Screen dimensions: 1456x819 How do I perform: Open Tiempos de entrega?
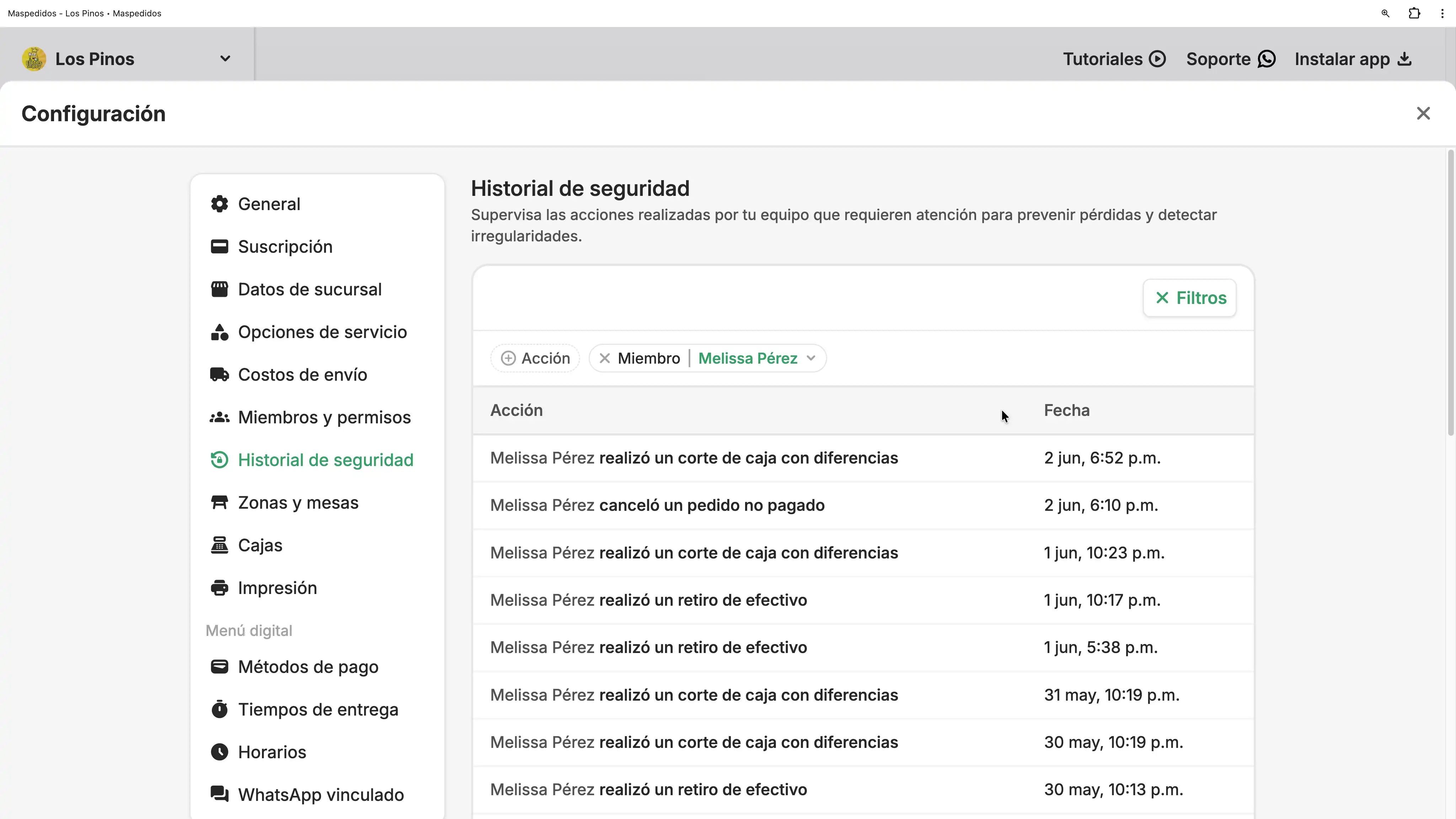coord(317,710)
